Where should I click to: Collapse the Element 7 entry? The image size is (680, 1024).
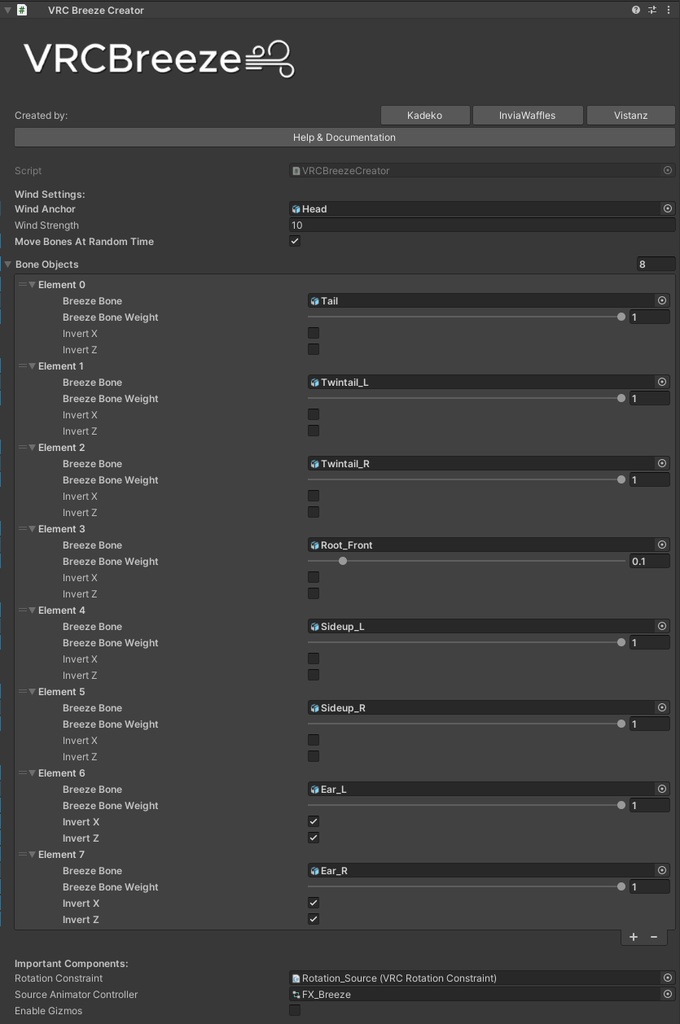click(32, 854)
